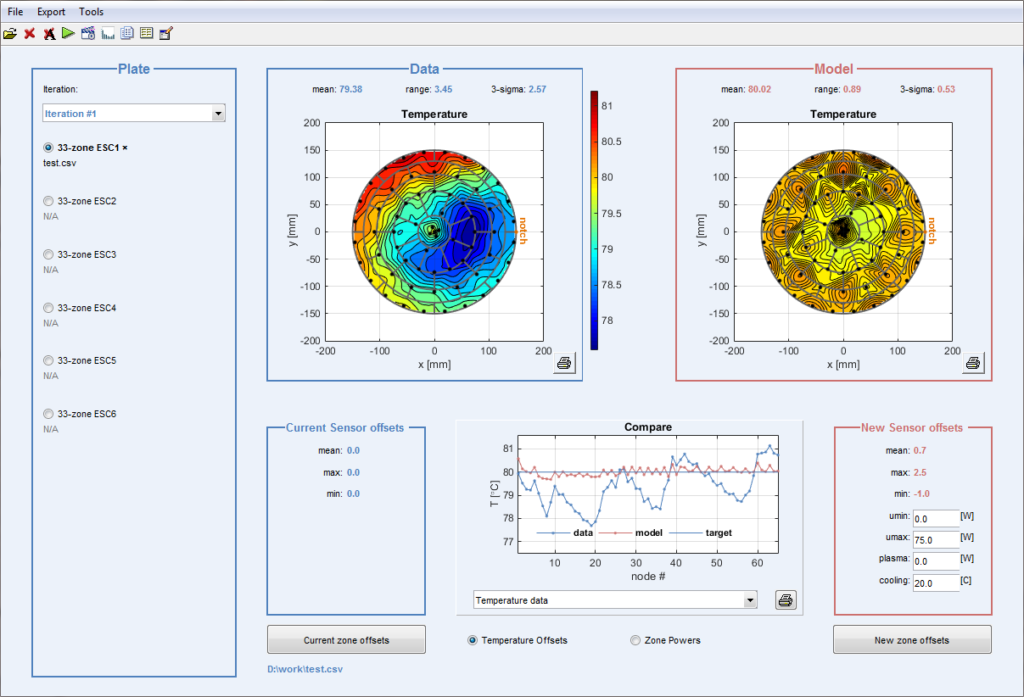Click the plain red X toolbar icon
The image size is (1024, 697).
pos(29,33)
